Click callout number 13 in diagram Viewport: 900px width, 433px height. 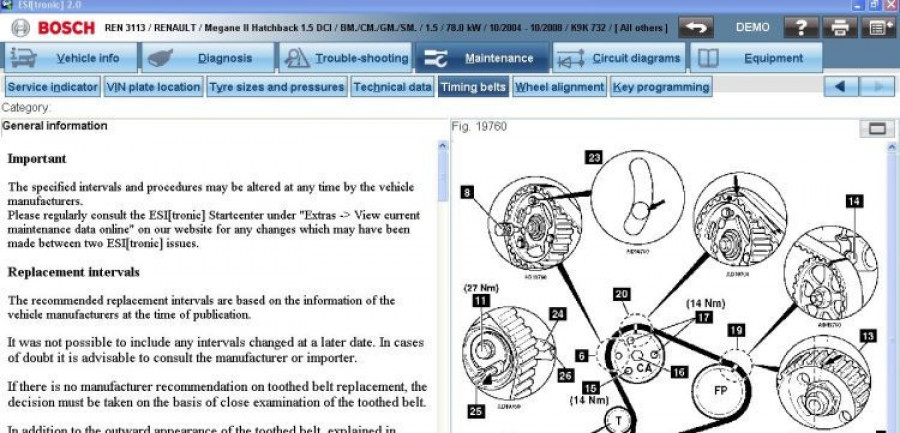click(868, 336)
